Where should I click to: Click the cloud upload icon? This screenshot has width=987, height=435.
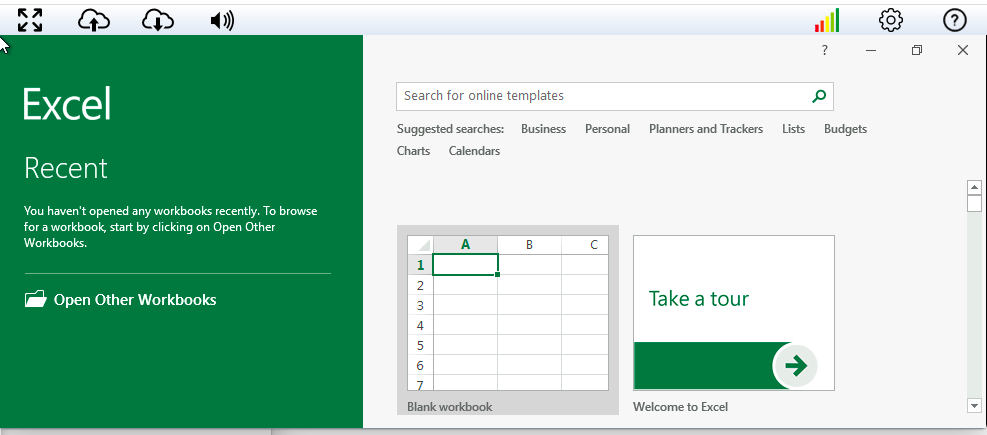[x=94, y=21]
